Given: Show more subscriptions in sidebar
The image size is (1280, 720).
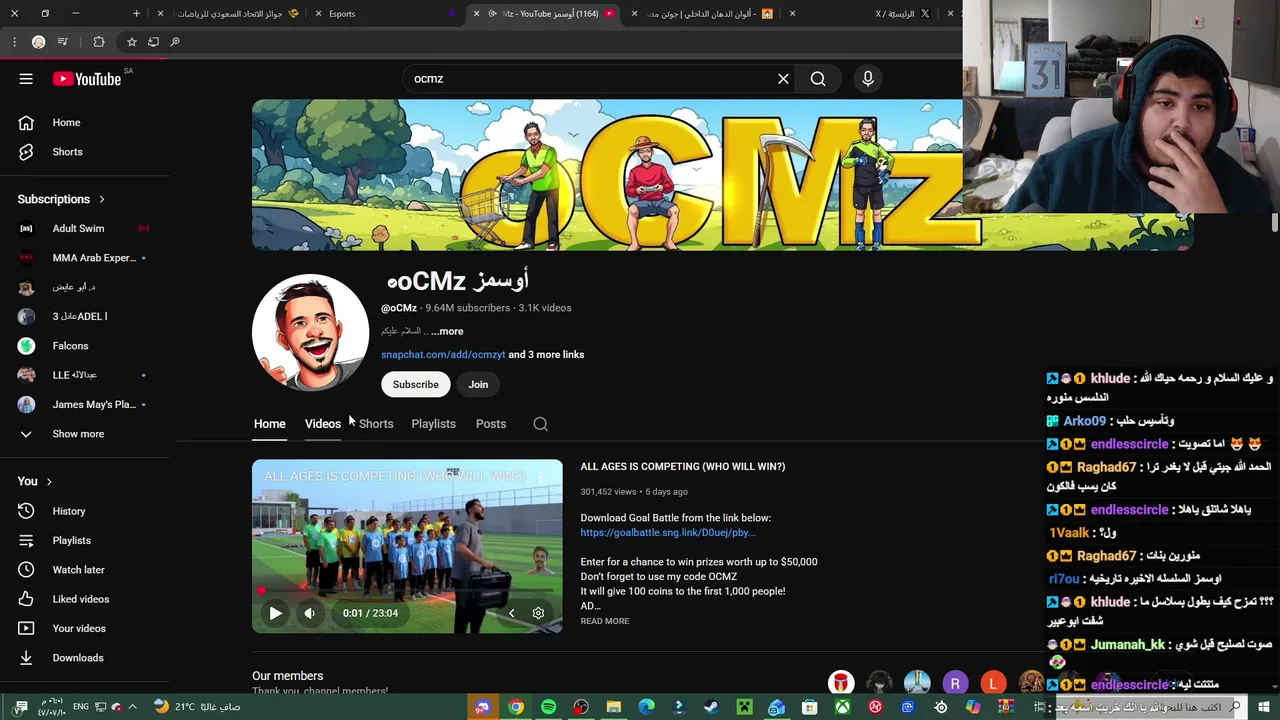Looking at the screenshot, I should click(80, 434).
